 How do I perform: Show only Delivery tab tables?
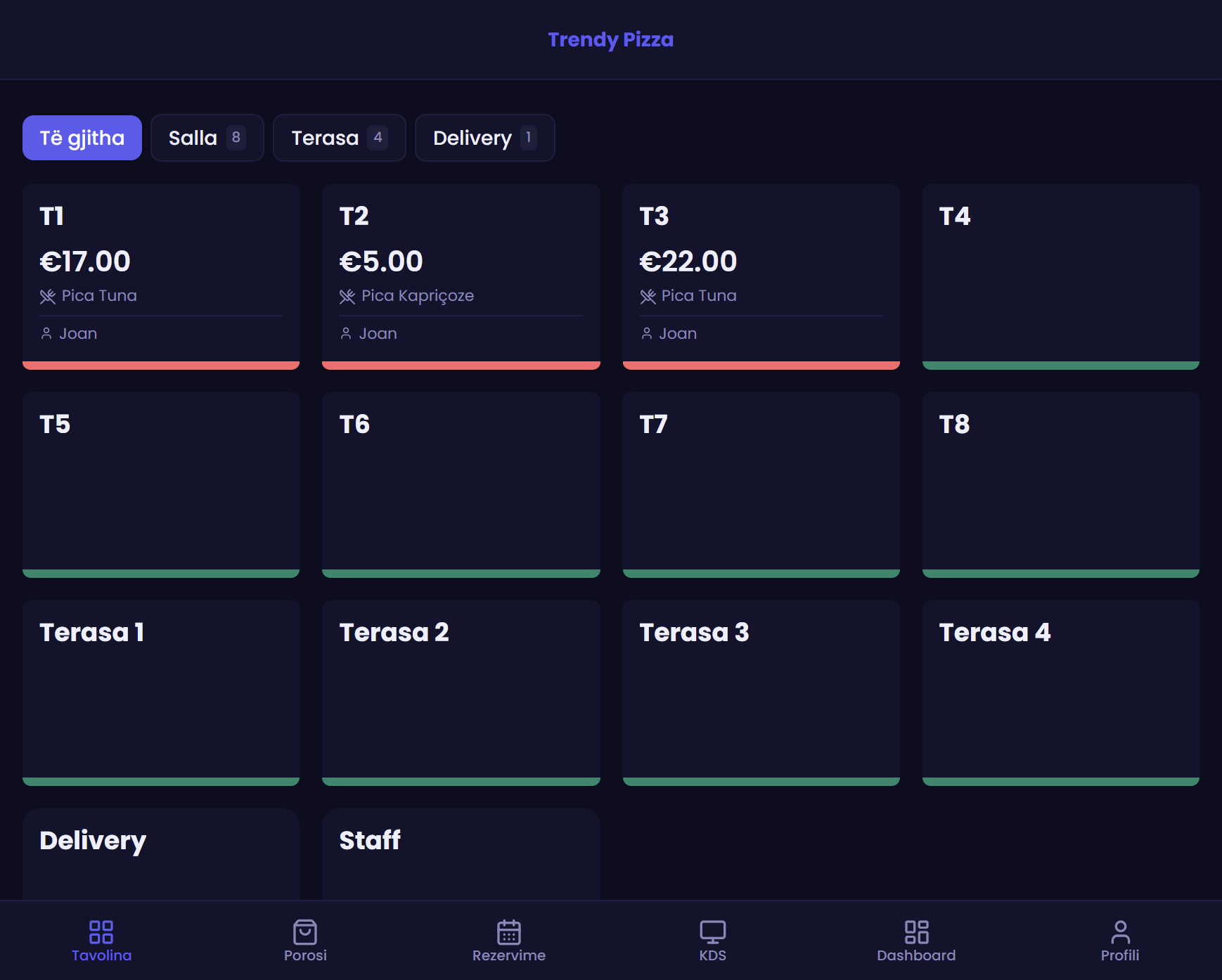click(x=484, y=138)
